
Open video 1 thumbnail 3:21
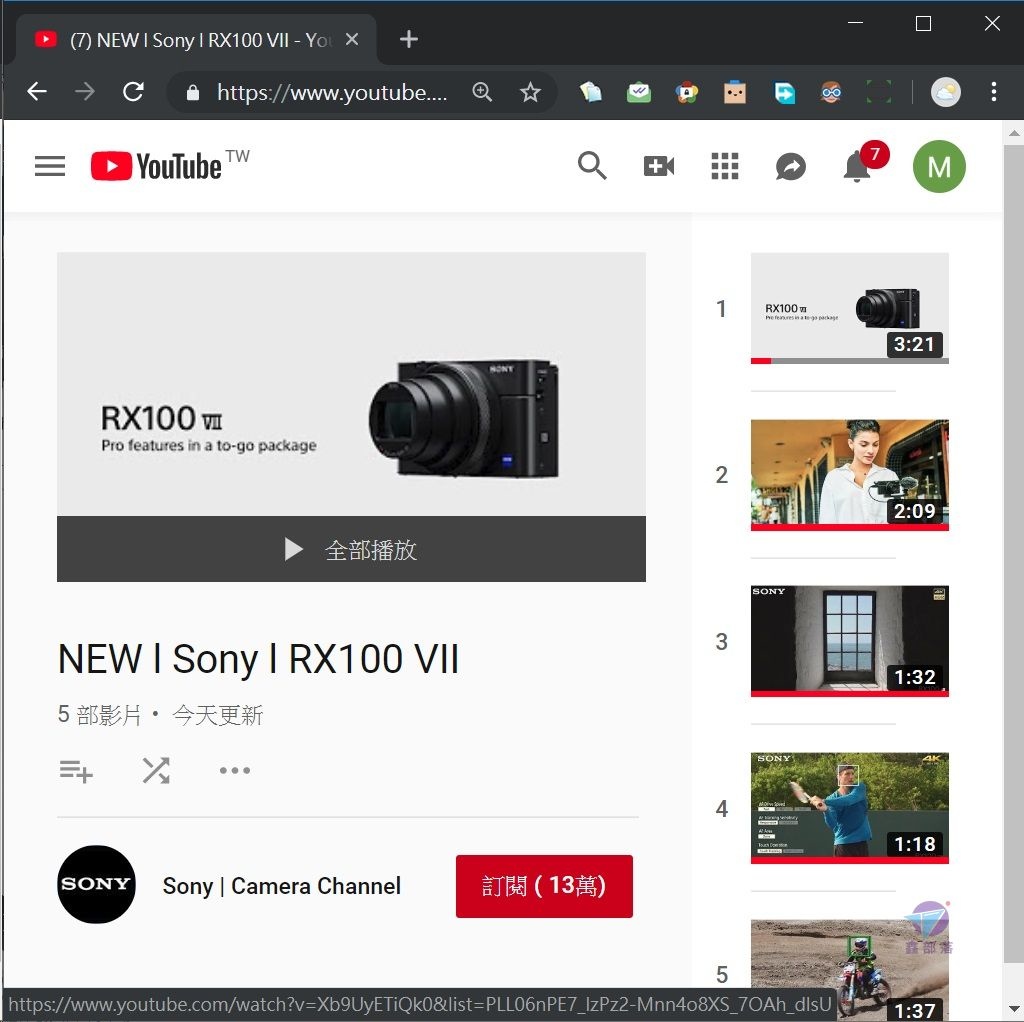pyautogui.click(x=850, y=308)
